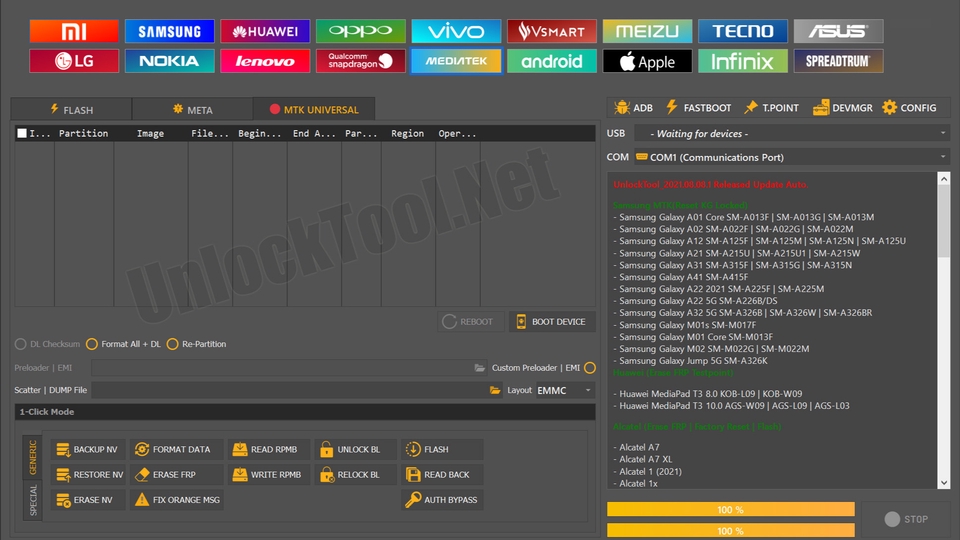960x540 pixels.
Task: Click the BACKUP NV button
Action: tap(88, 449)
